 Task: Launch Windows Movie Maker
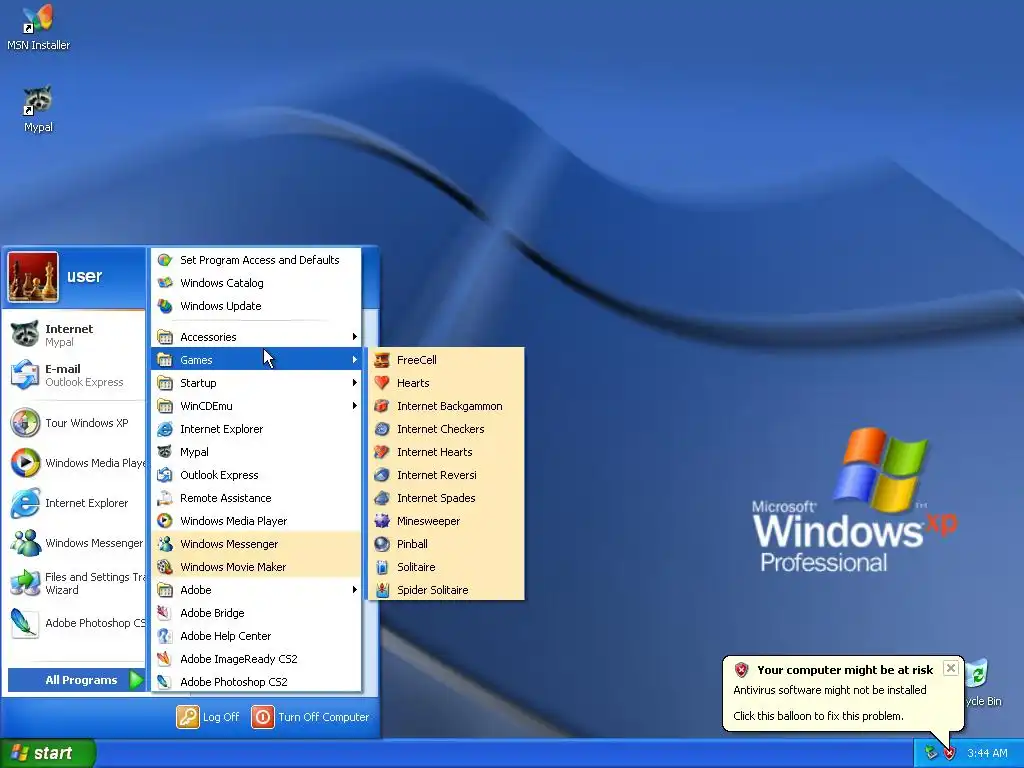(x=256, y=567)
